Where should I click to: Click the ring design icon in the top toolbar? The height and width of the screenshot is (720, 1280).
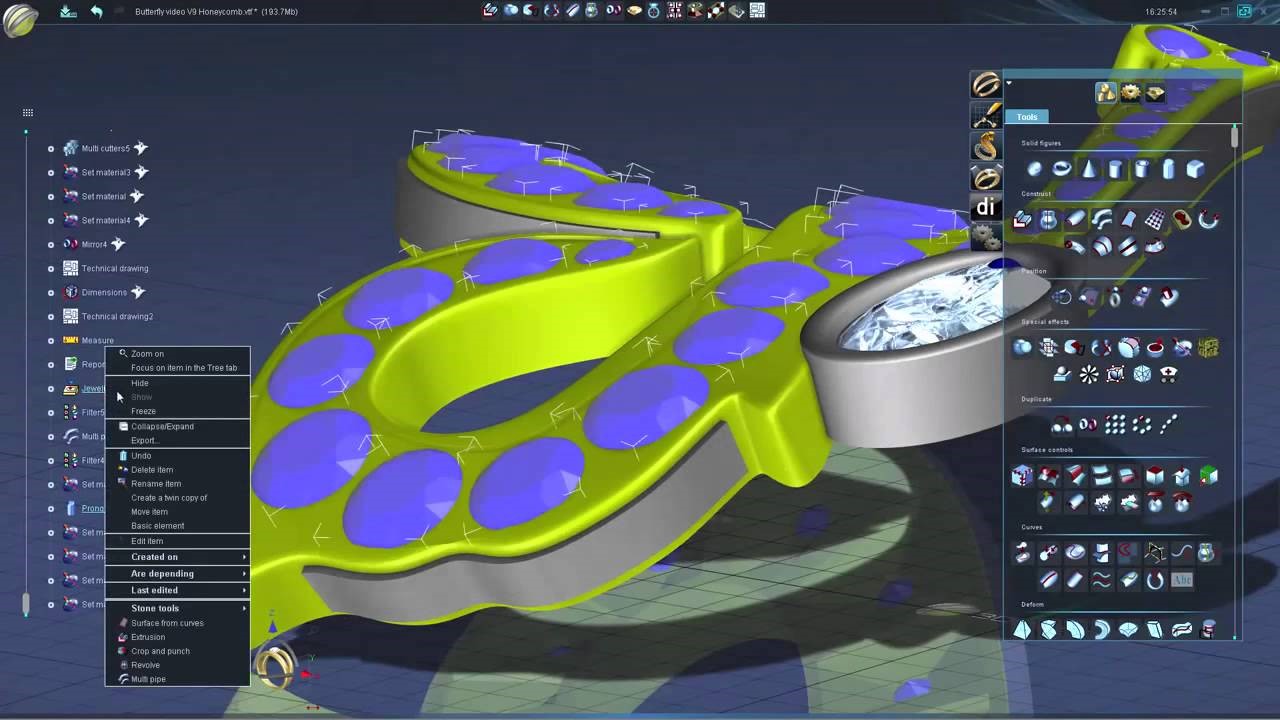[653, 11]
